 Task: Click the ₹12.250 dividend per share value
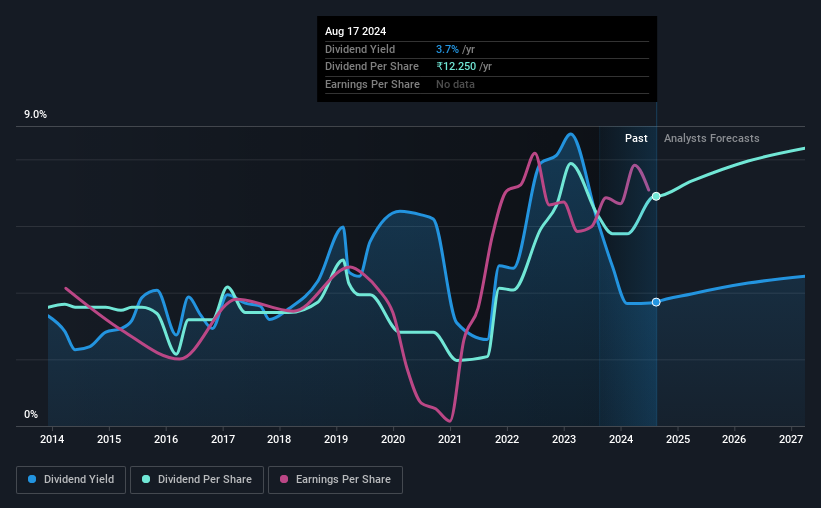tap(456, 67)
